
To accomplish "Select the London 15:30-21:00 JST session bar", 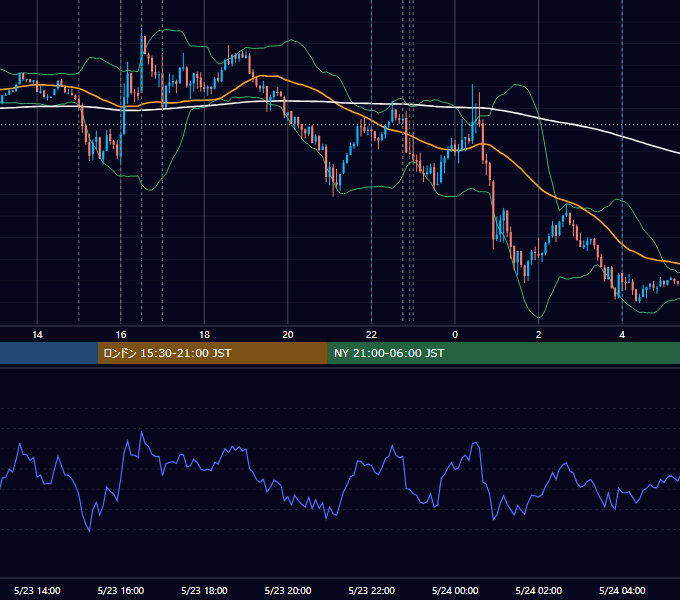I will click(212, 353).
